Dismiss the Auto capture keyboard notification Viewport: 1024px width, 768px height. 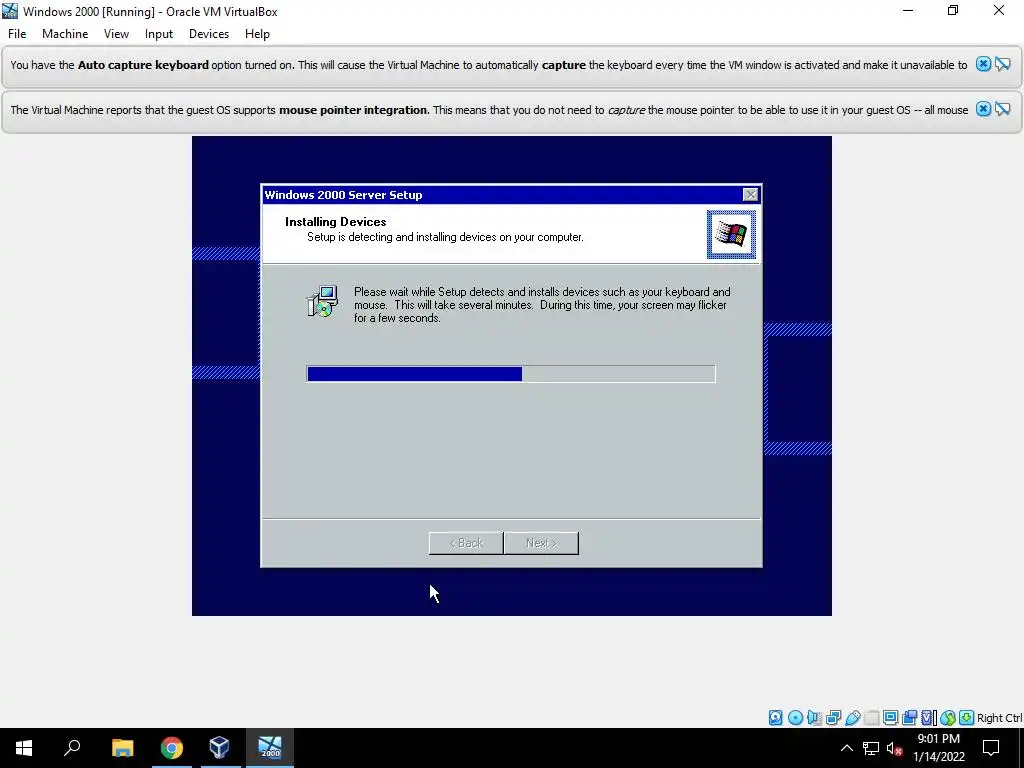coord(983,64)
